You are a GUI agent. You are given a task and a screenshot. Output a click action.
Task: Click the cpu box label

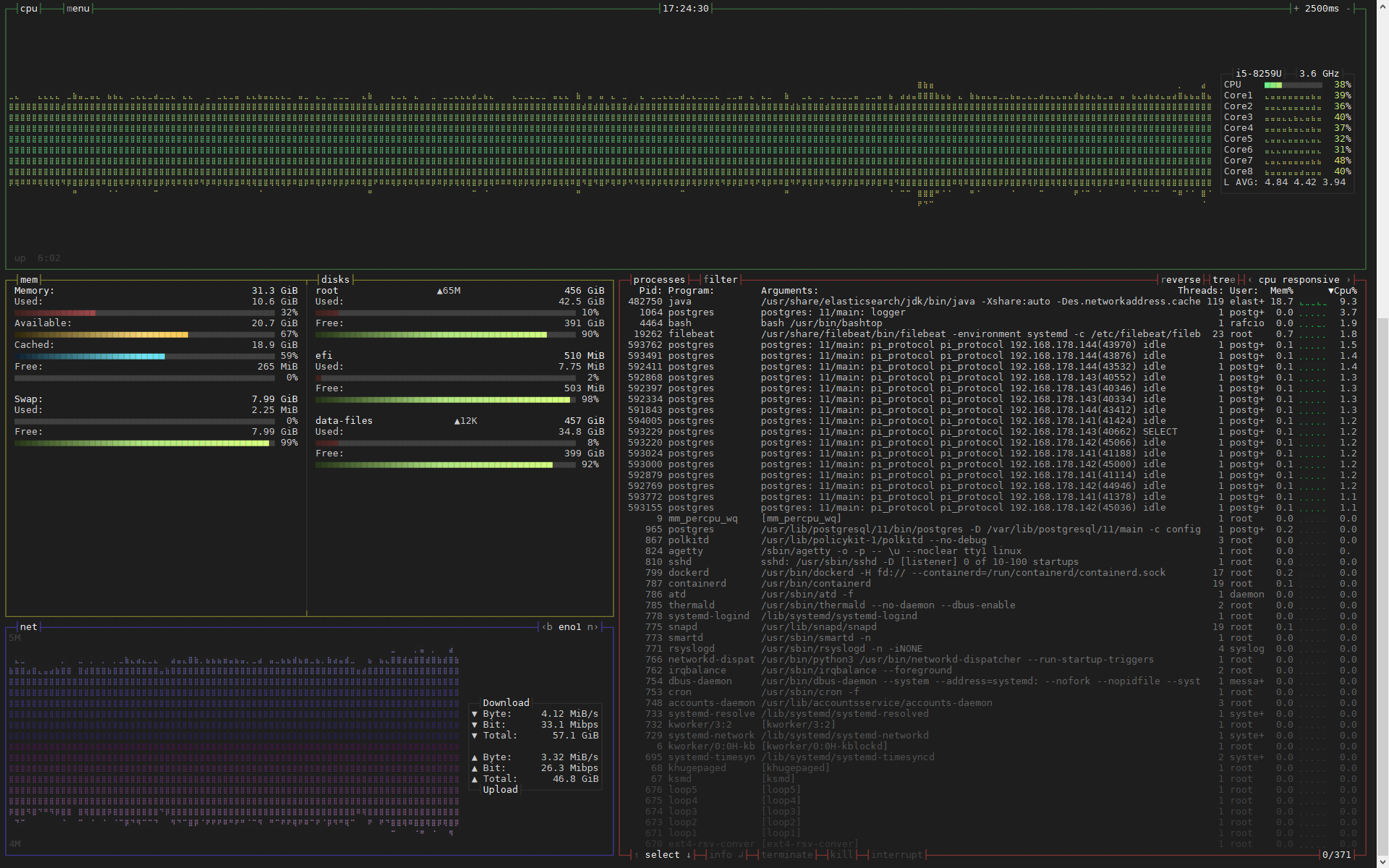pos(29,9)
